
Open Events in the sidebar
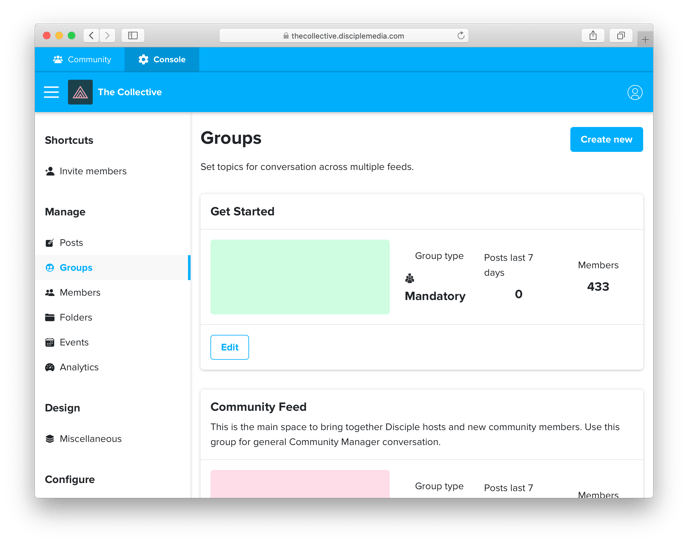coord(112,342)
